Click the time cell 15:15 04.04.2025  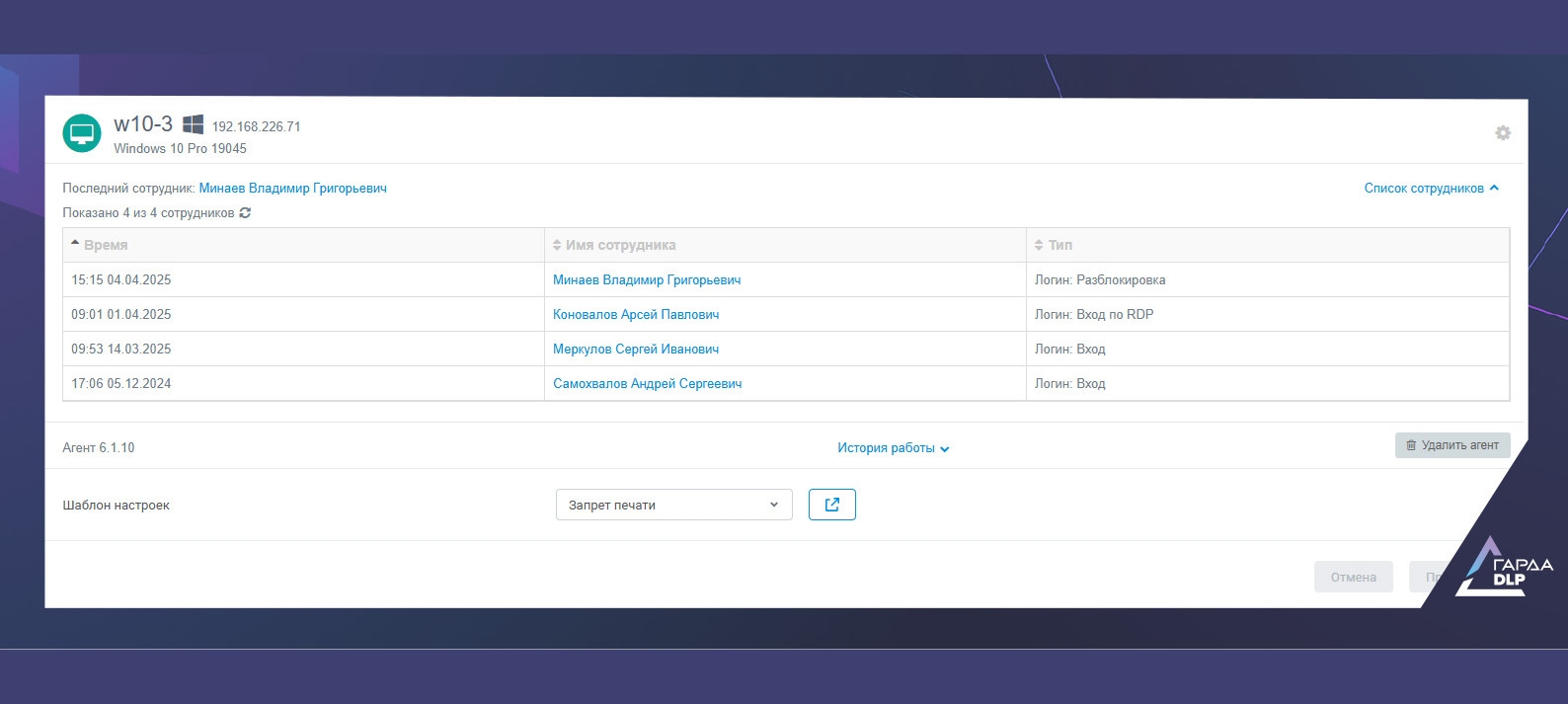(303, 279)
